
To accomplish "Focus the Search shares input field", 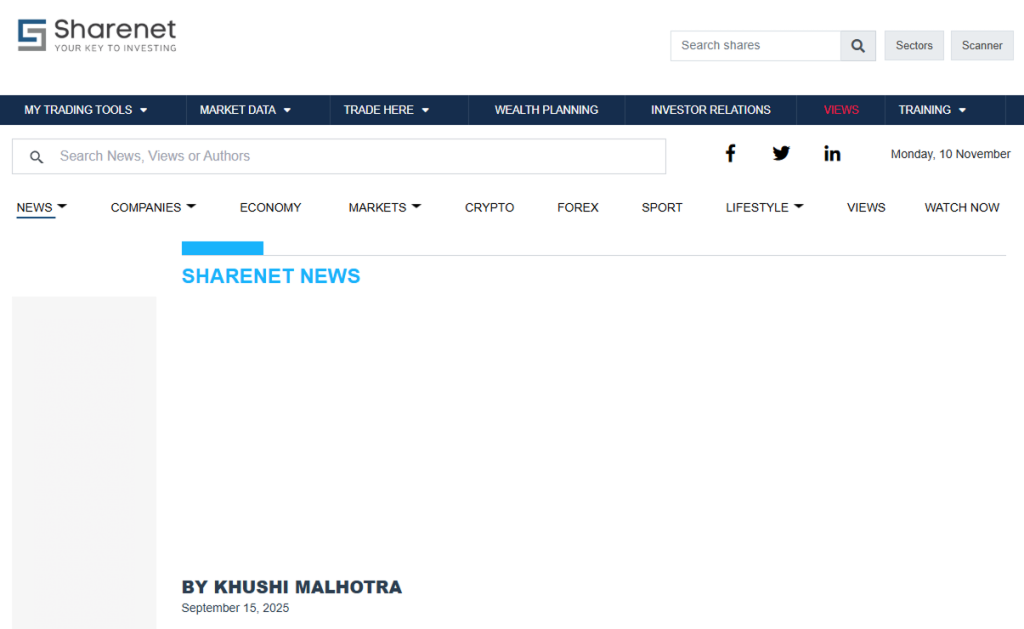I will (755, 46).
